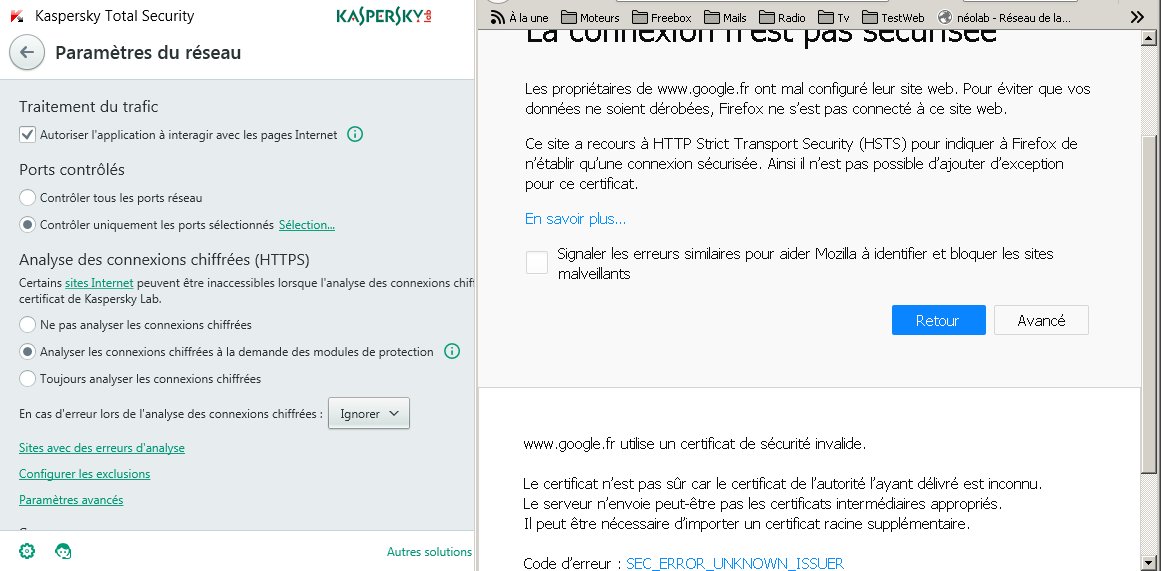Image resolution: width=1161 pixels, height=571 pixels.
Task: Open the sites Internet link
Action: (x=99, y=282)
